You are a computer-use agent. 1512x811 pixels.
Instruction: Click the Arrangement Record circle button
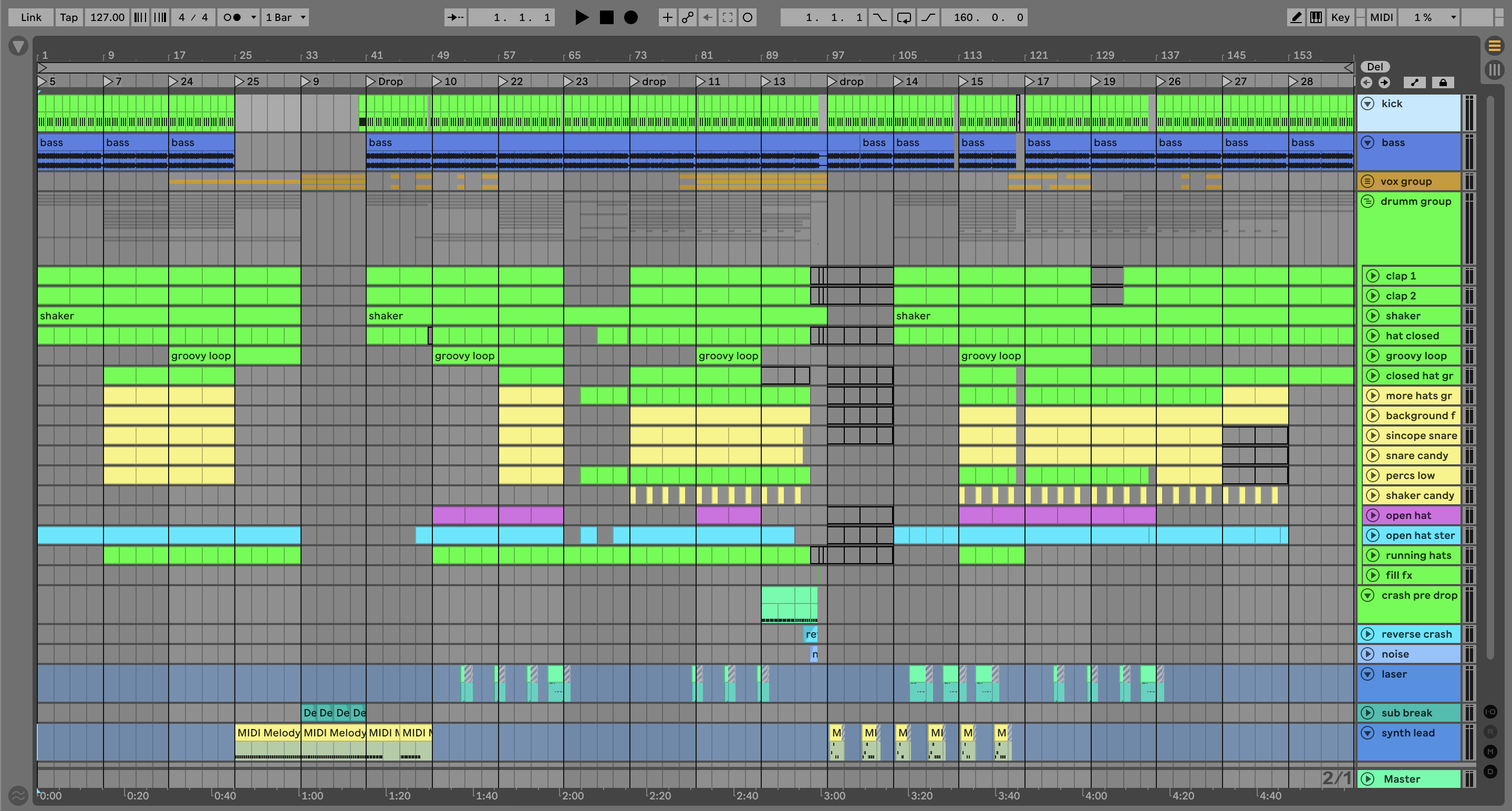tap(630, 18)
